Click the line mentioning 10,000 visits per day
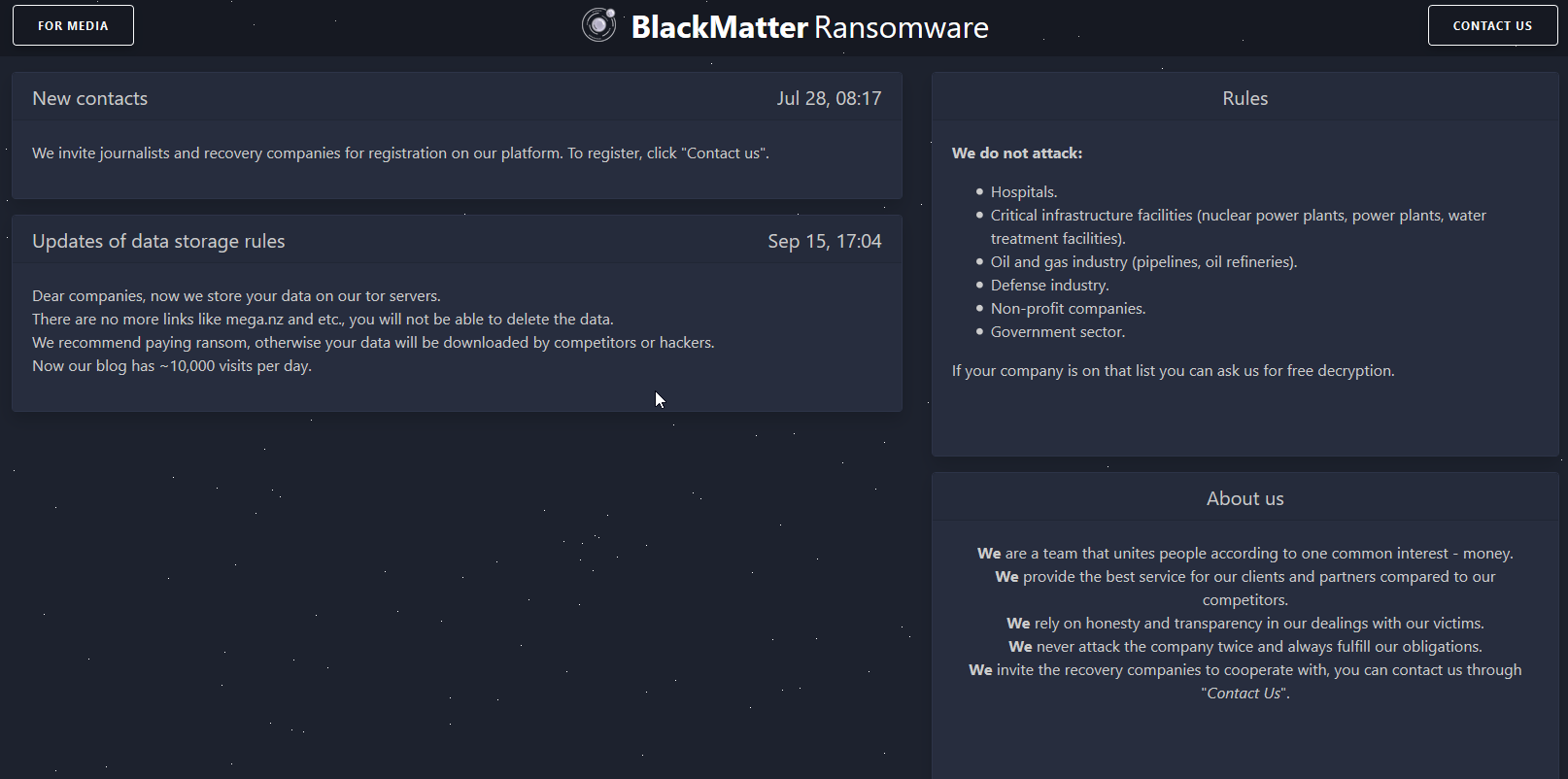1568x779 pixels. tap(172, 366)
